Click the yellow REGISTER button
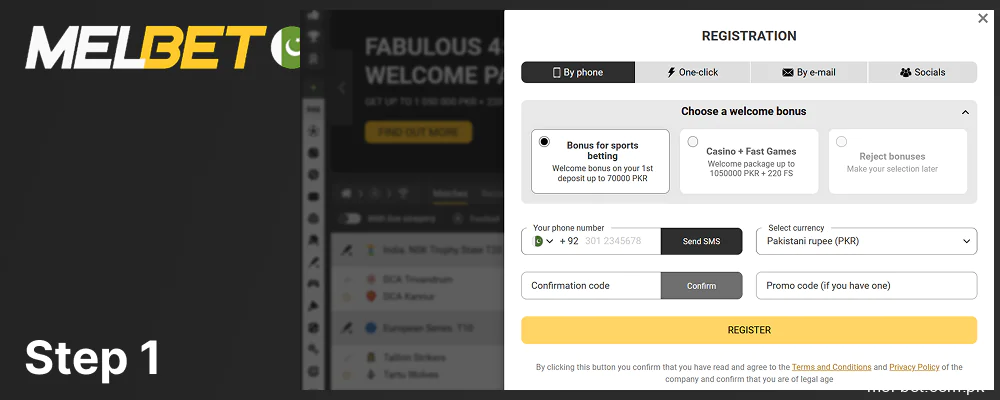 pos(749,330)
